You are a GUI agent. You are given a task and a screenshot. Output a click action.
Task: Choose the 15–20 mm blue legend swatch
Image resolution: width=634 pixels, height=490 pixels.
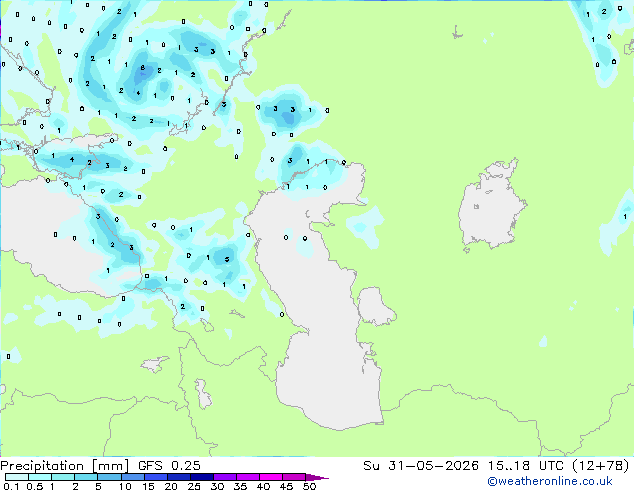[156, 477]
